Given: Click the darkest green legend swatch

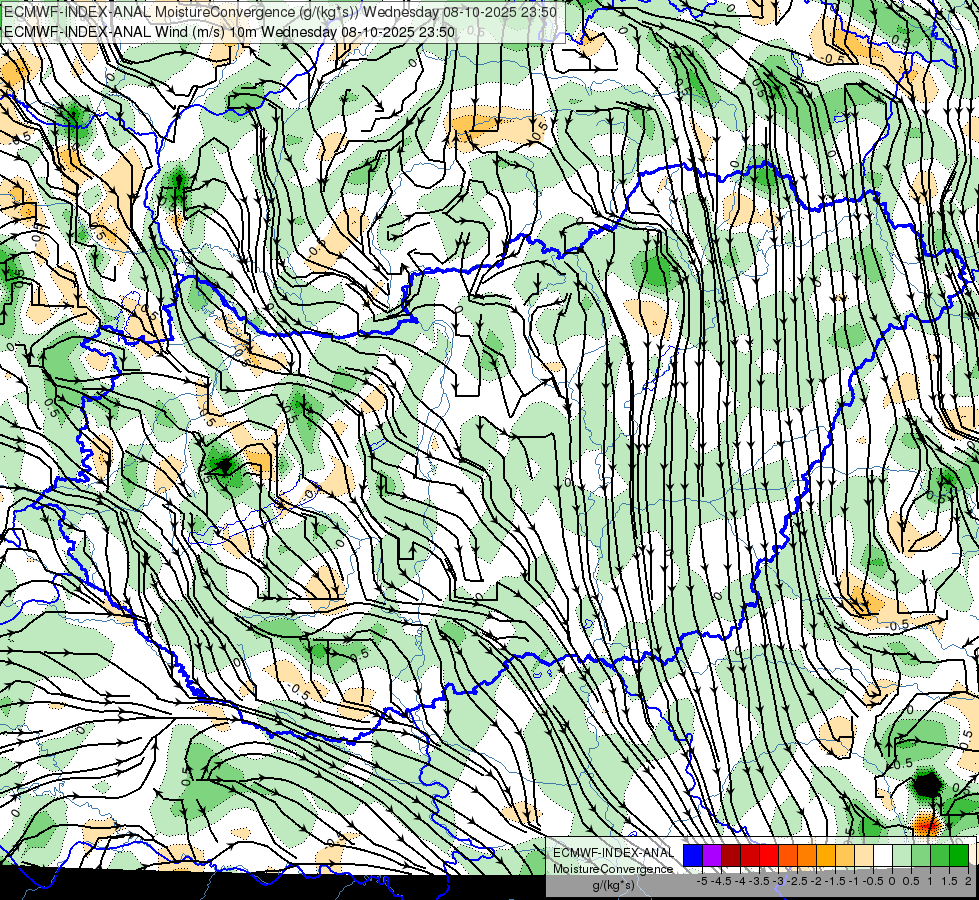Looking at the screenshot, I should click(959, 855).
